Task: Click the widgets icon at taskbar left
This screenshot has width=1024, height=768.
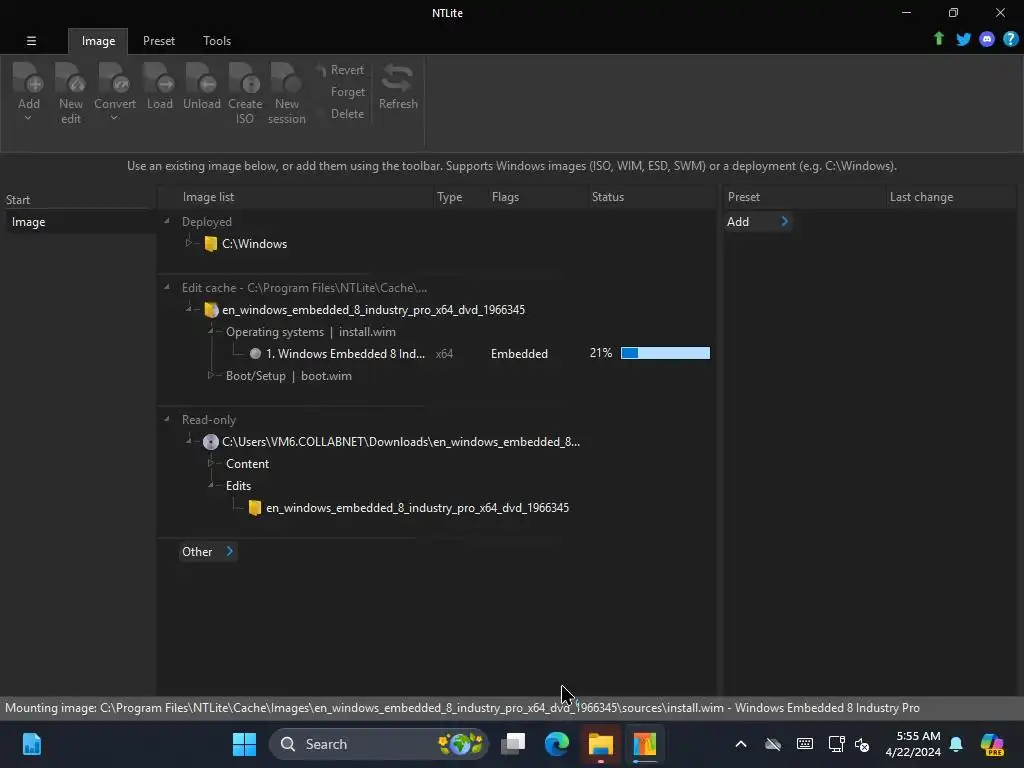Action: pos(31,744)
